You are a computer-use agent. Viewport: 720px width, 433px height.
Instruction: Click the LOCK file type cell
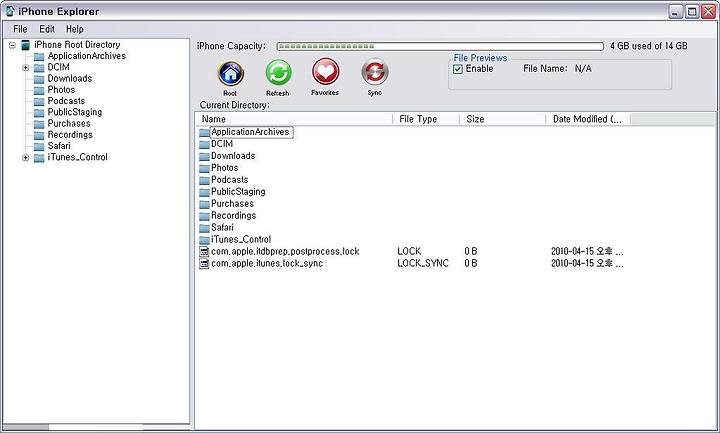tap(409, 252)
